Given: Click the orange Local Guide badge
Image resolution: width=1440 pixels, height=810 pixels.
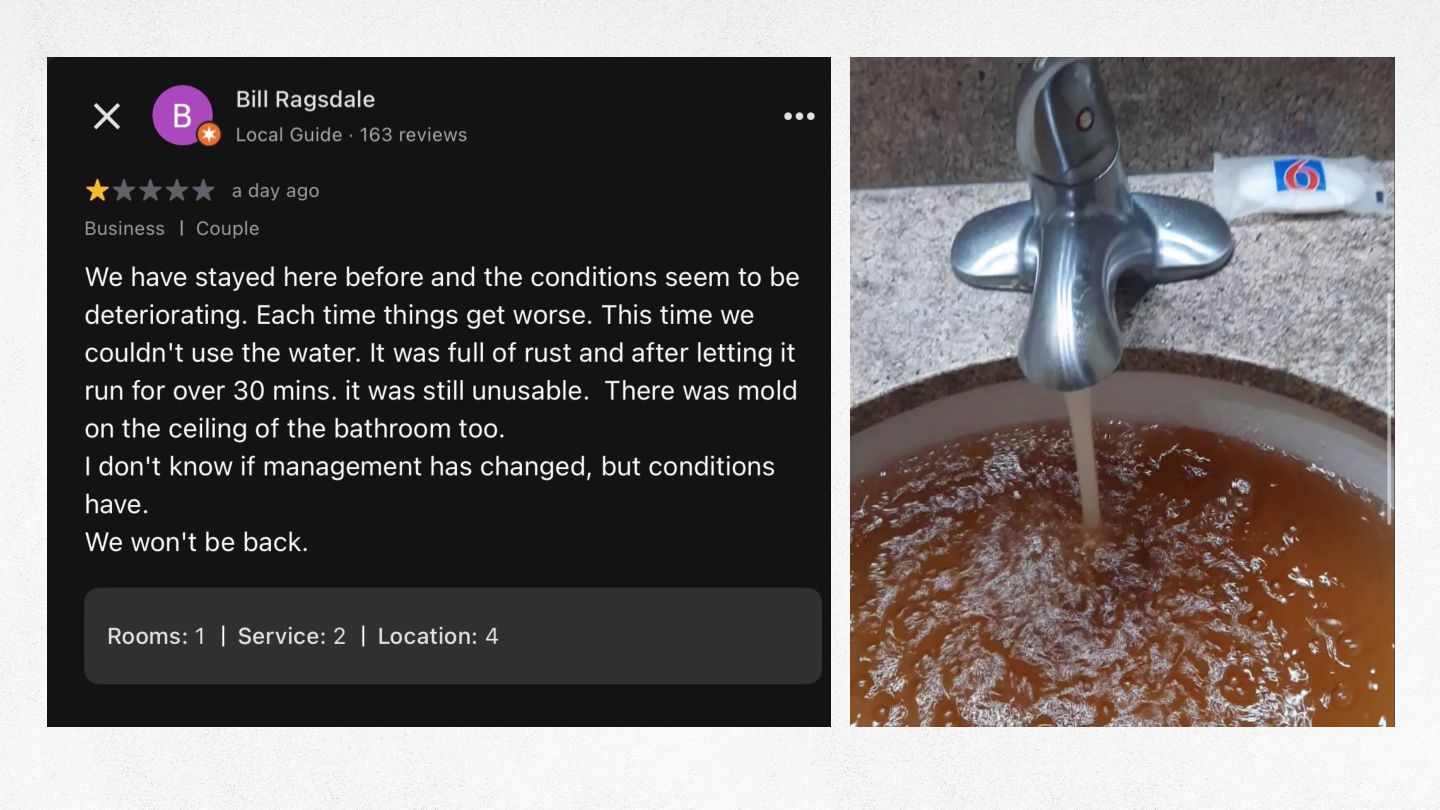Looking at the screenshot, I should [208, 134].
